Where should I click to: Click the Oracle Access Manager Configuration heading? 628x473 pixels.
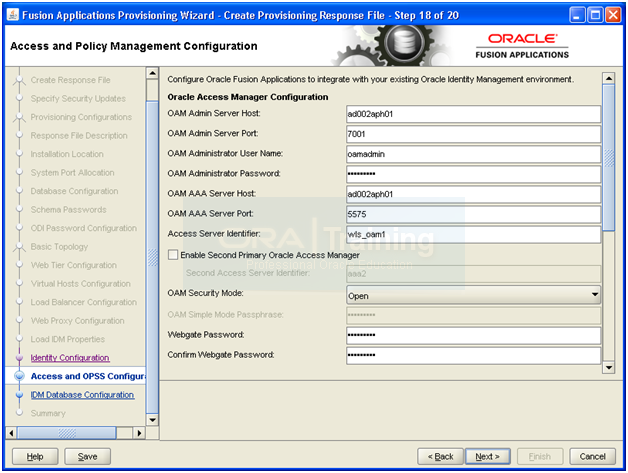coord(248,97)
